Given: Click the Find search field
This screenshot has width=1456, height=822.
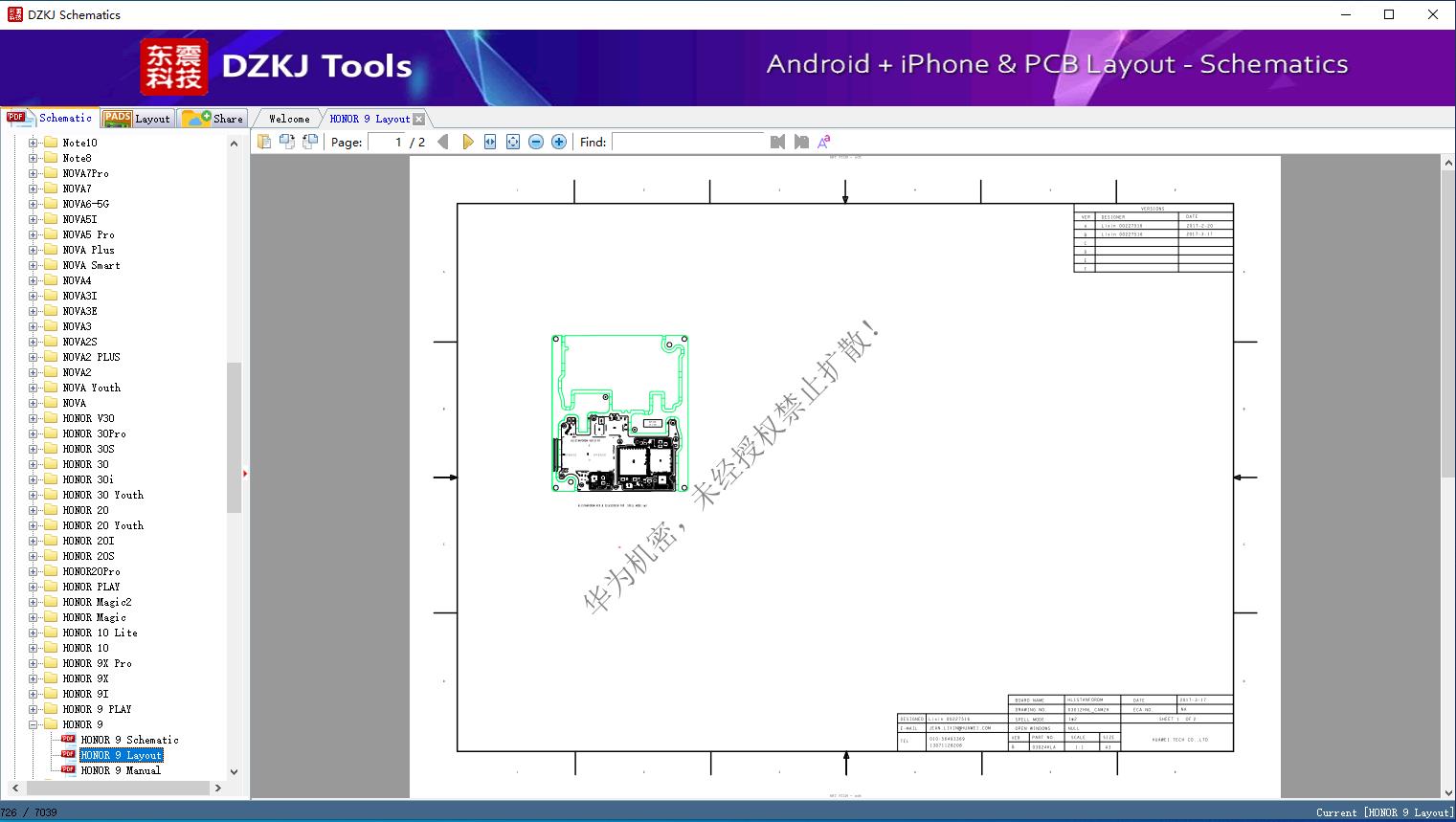Looking at the screenshot, I should click(689, 142).
